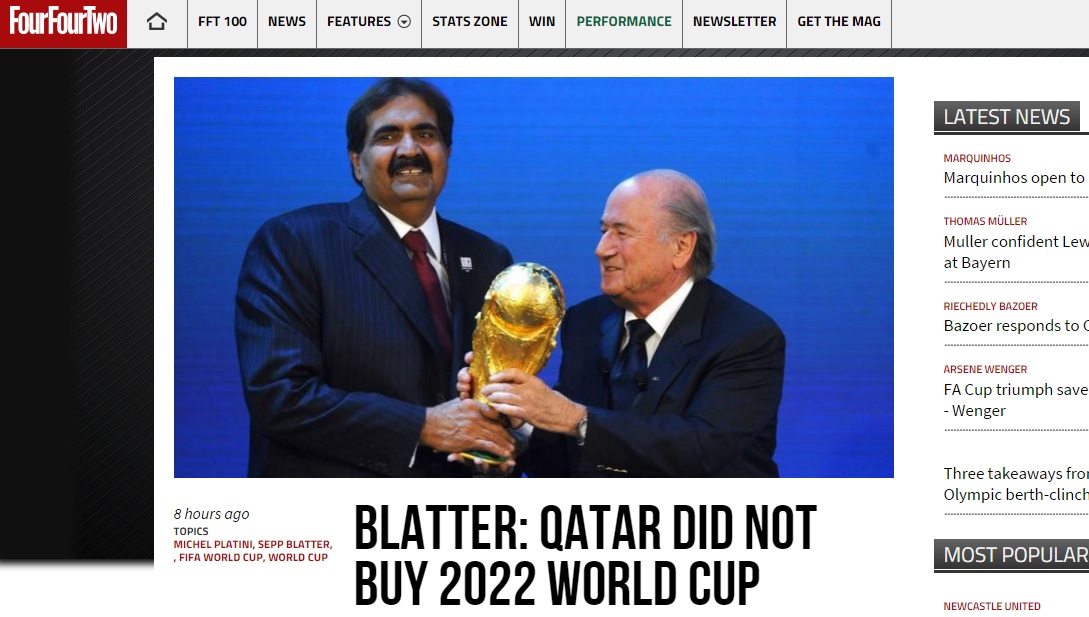This screenshot has width=1089, height=617.
Task: Go to the Performance section
Action: (x=624, y=22)
